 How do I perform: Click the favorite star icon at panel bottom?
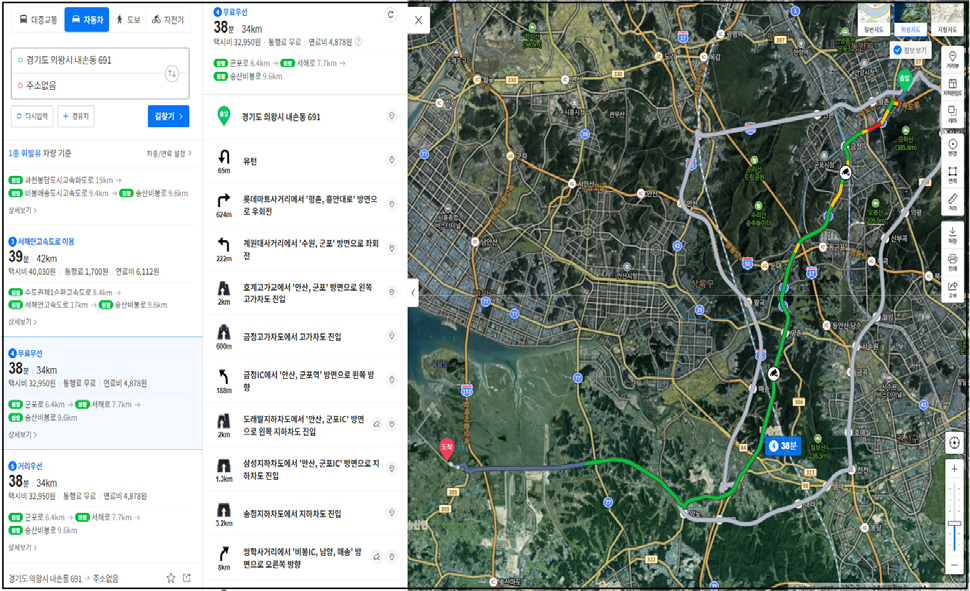pos(171,577)
